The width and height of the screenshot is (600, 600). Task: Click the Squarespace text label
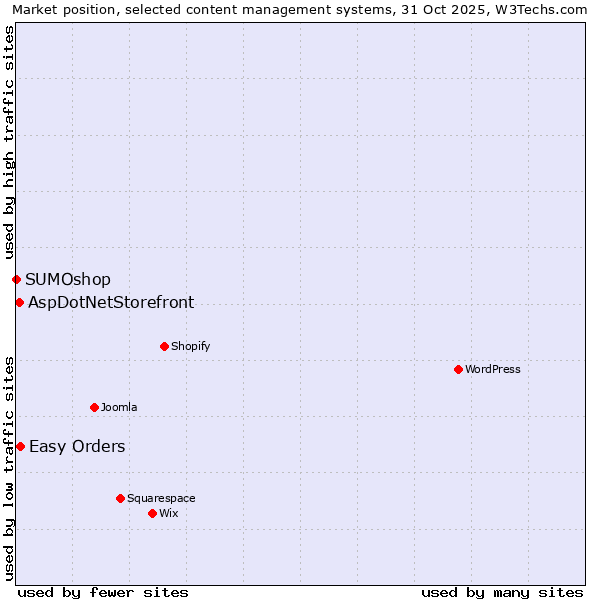[x=161, y=498]
